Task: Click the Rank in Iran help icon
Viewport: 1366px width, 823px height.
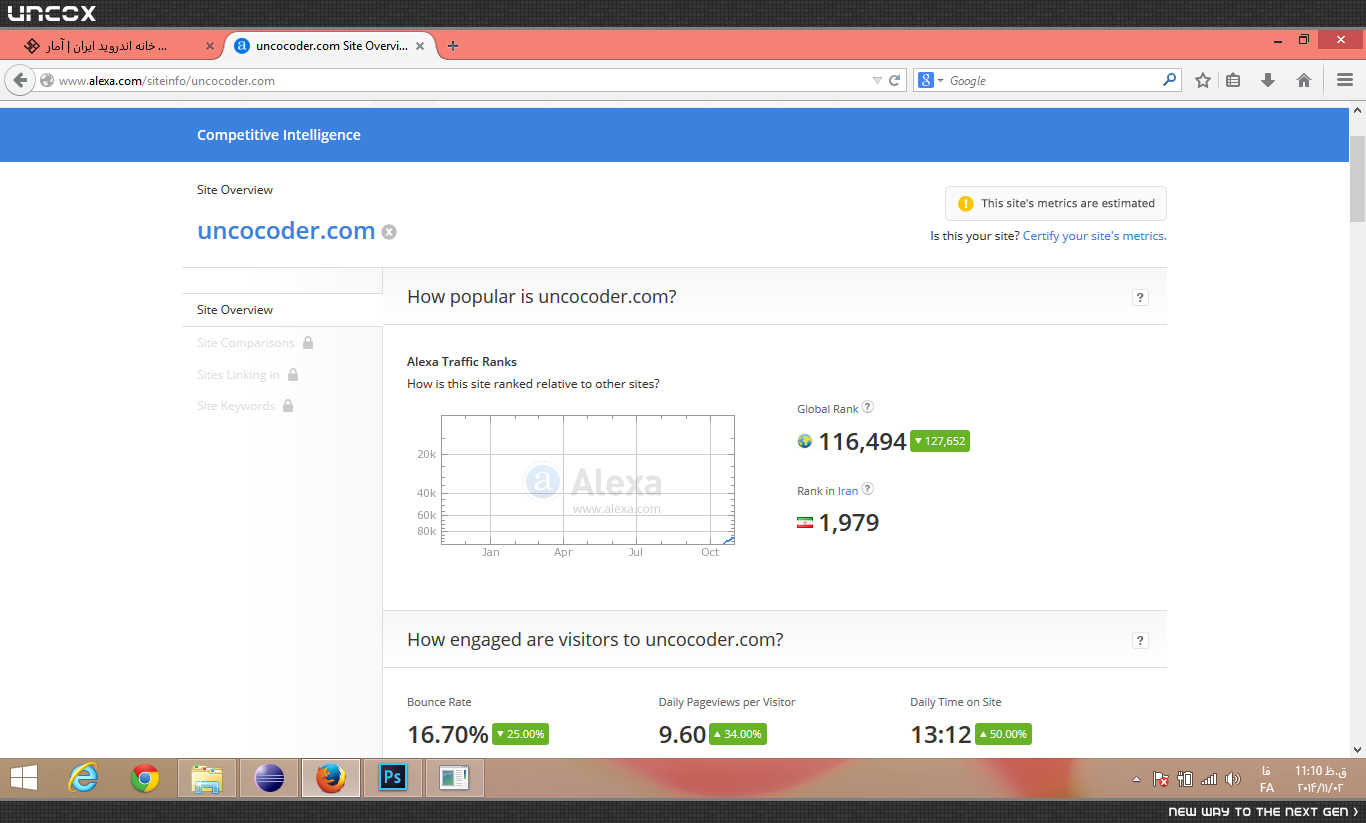Action: pyautogui.click(x=868, y=489)
